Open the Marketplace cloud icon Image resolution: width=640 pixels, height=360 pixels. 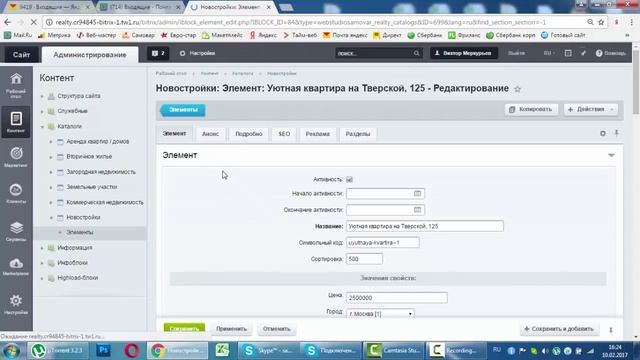click(16, 267)
